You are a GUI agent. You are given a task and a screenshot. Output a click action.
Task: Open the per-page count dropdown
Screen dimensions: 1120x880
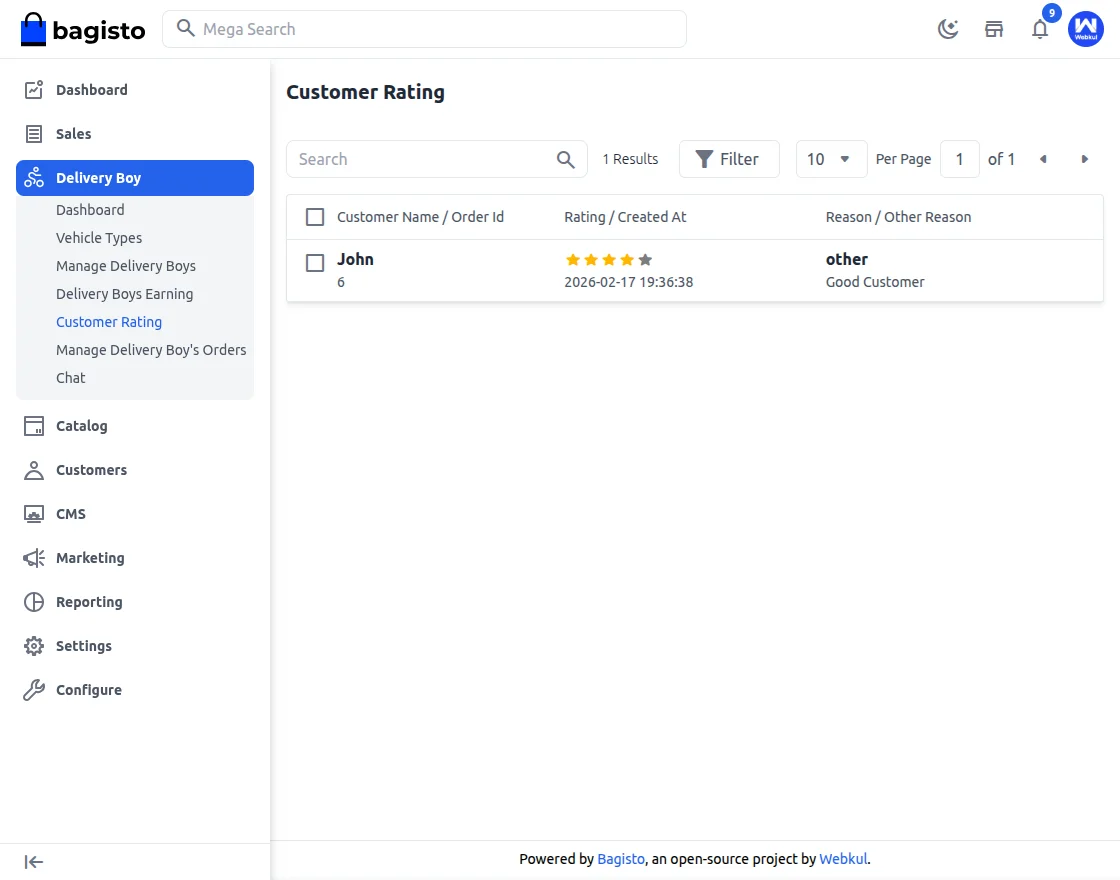click(831, 159)
